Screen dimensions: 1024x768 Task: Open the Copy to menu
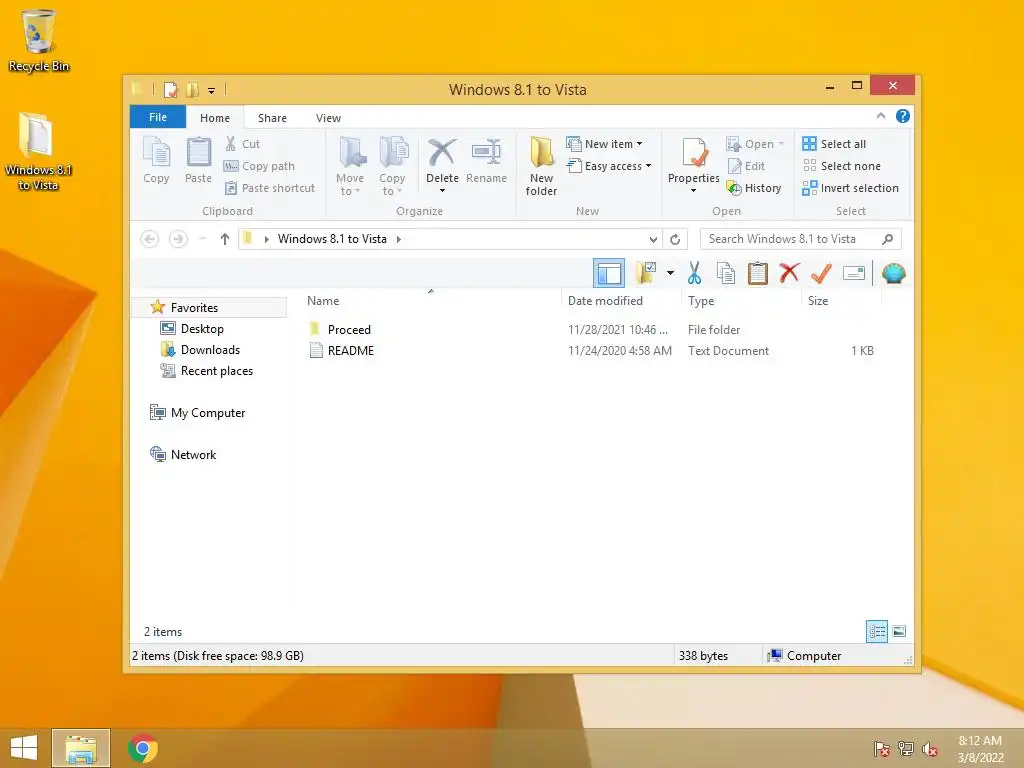pos(392,166)
